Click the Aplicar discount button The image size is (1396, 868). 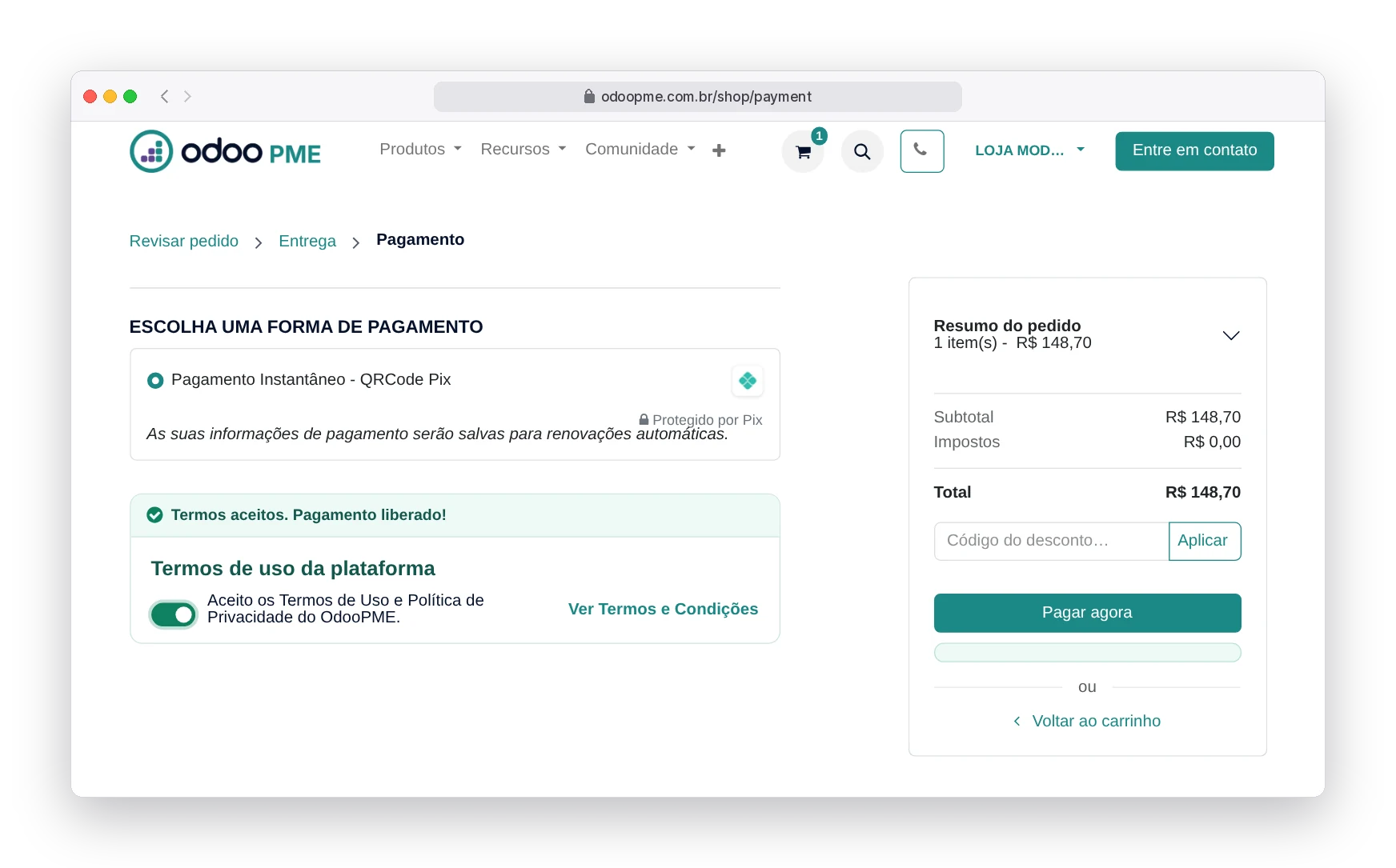[x=1205, y=541]
